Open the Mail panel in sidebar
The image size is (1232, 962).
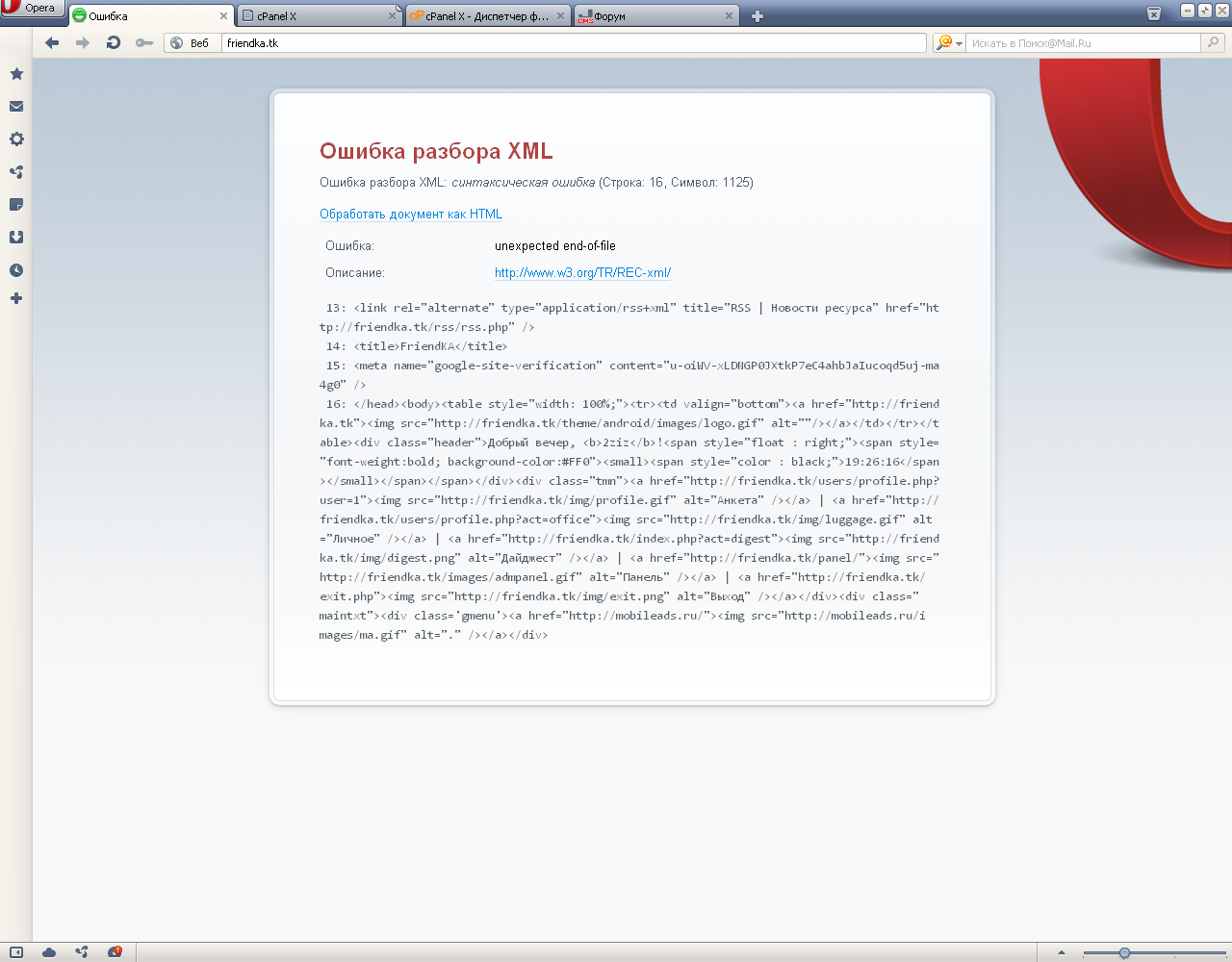[16, 107]
